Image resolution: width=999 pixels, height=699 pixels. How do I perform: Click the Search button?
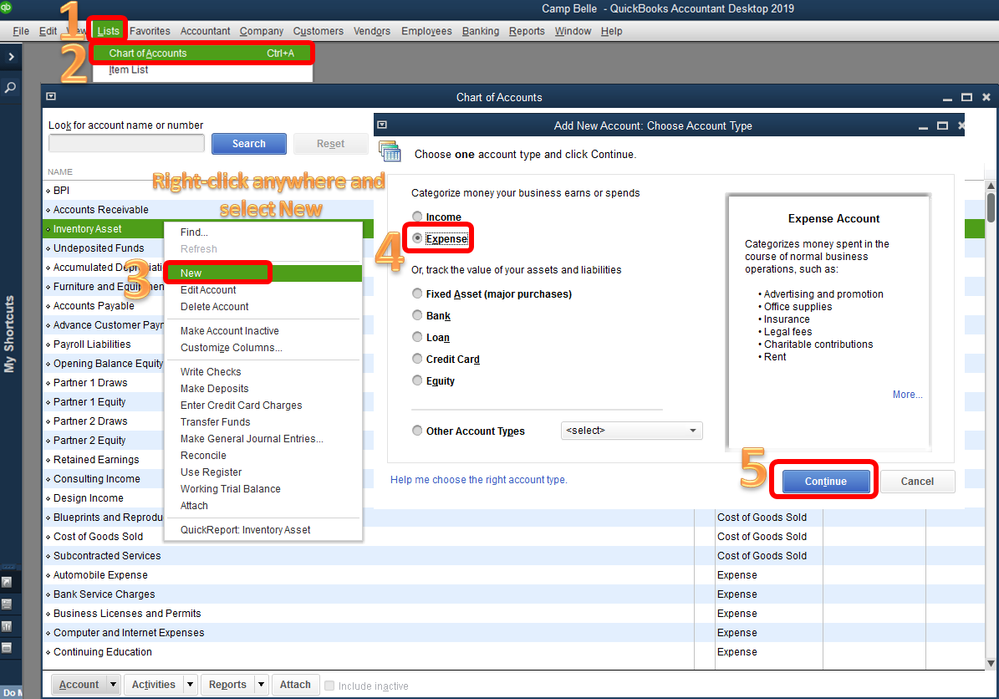coord(248,144)
